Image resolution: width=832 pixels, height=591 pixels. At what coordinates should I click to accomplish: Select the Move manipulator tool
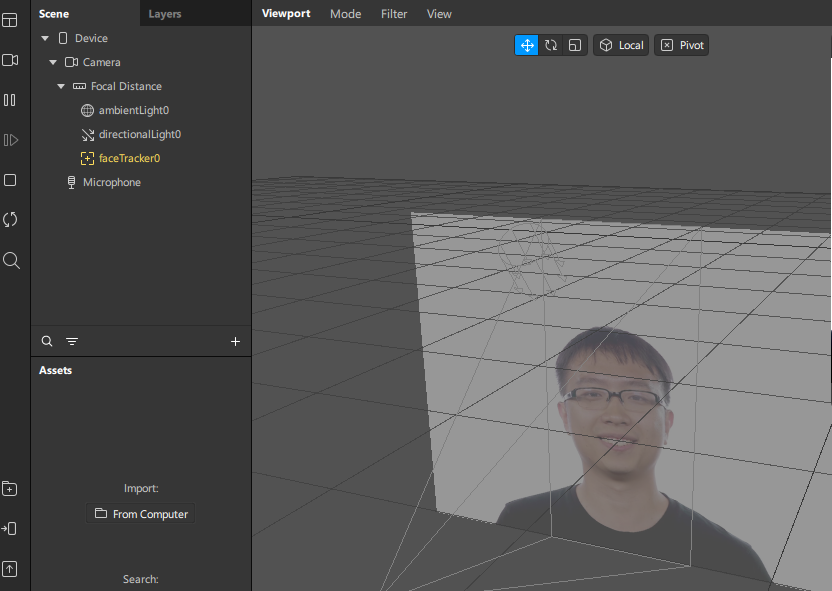[x=527, y=45]
